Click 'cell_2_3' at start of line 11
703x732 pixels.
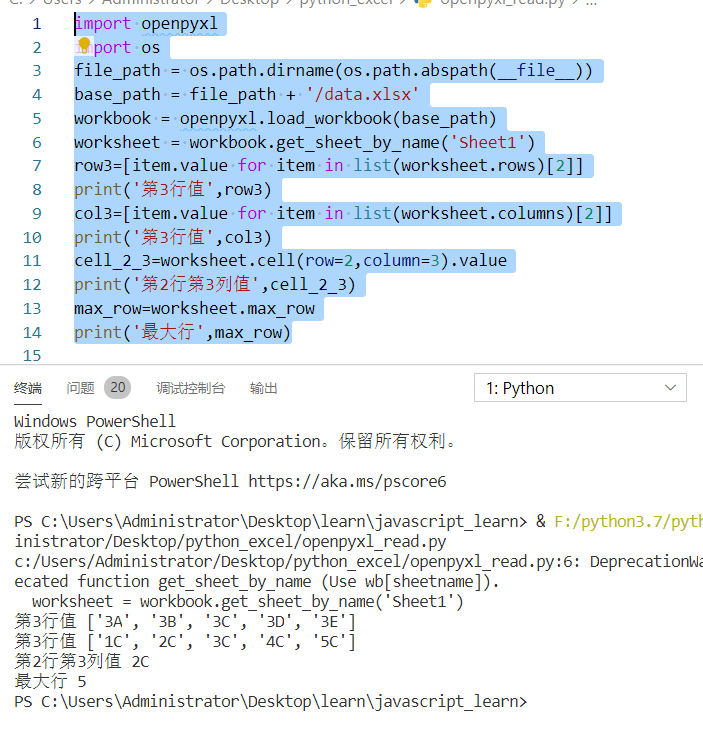tap(112, 261)
